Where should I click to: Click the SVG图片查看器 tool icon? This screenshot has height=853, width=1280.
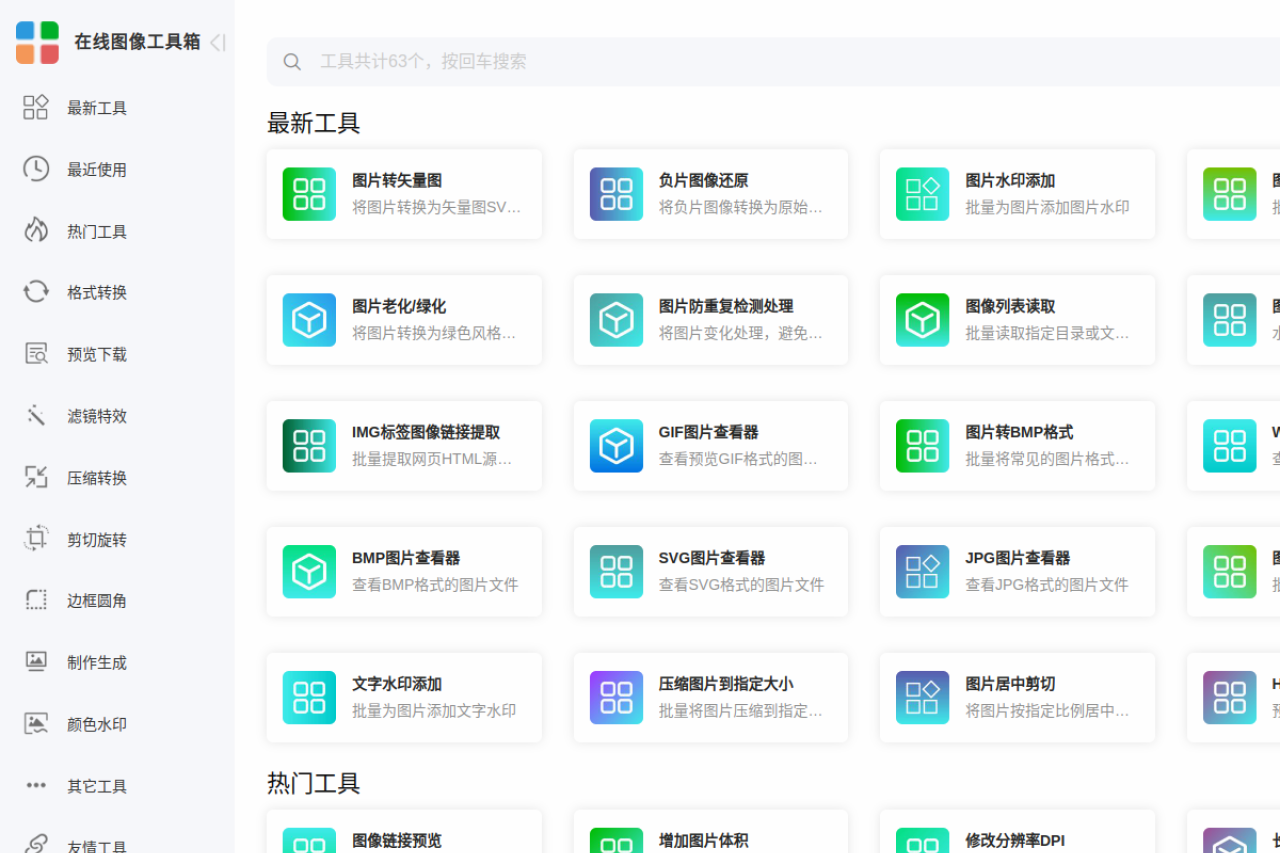pos(616,572)
